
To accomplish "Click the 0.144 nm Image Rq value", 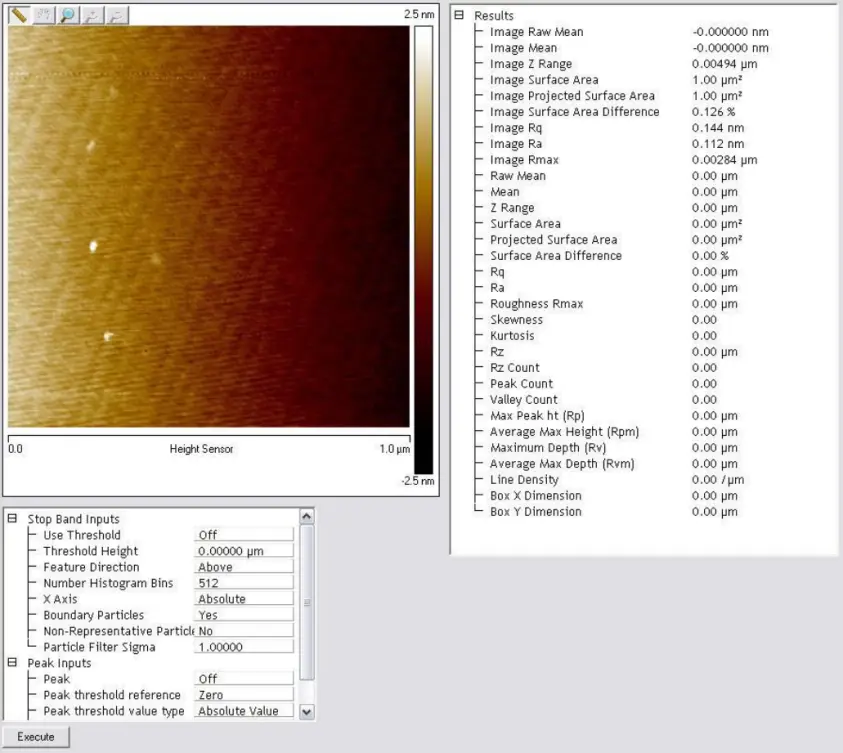I will [x=718, y=128].
